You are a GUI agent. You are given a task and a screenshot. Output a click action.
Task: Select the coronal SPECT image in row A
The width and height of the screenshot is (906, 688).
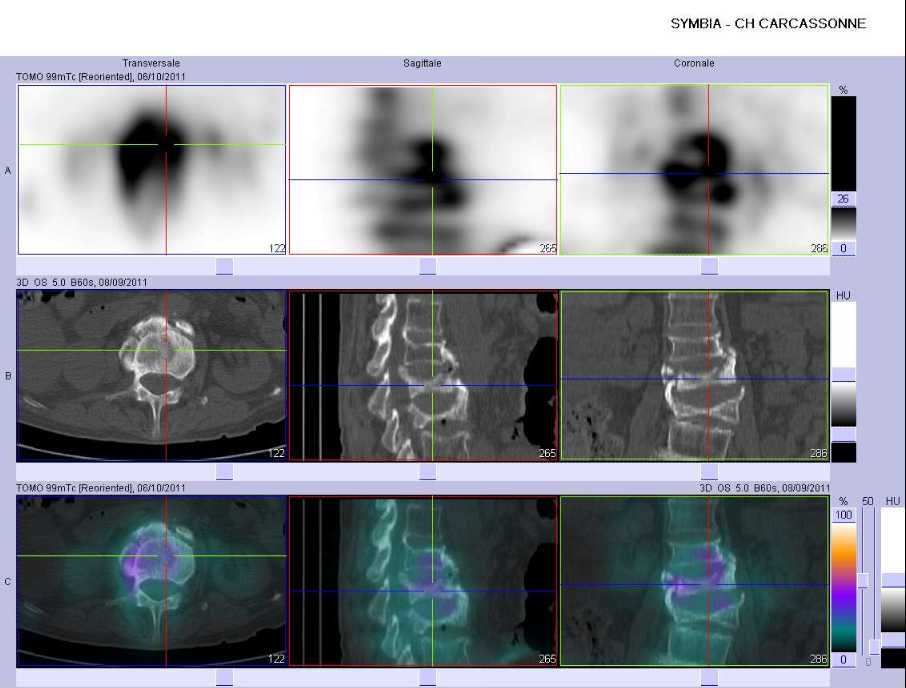(695, 170)
